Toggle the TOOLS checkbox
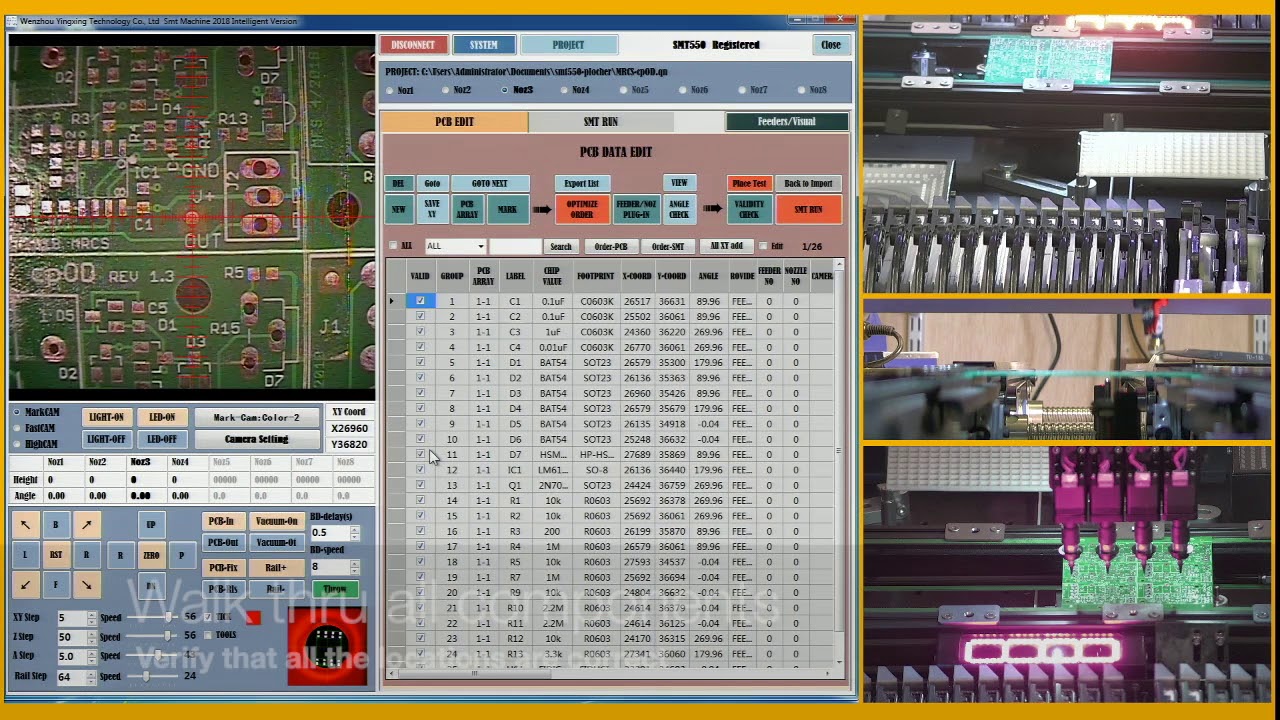1280x720 pixels. pos(208,634)
